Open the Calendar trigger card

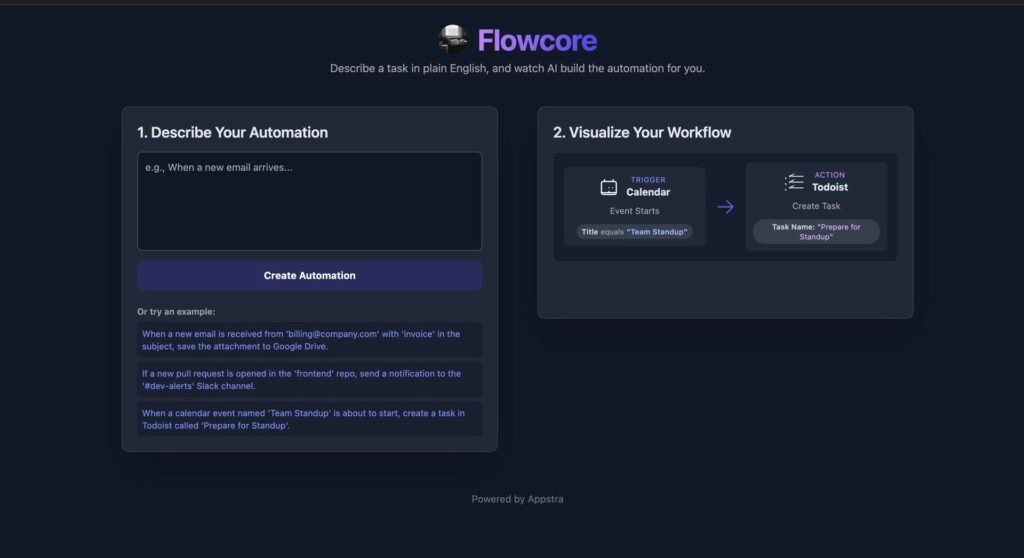(634, 206)
